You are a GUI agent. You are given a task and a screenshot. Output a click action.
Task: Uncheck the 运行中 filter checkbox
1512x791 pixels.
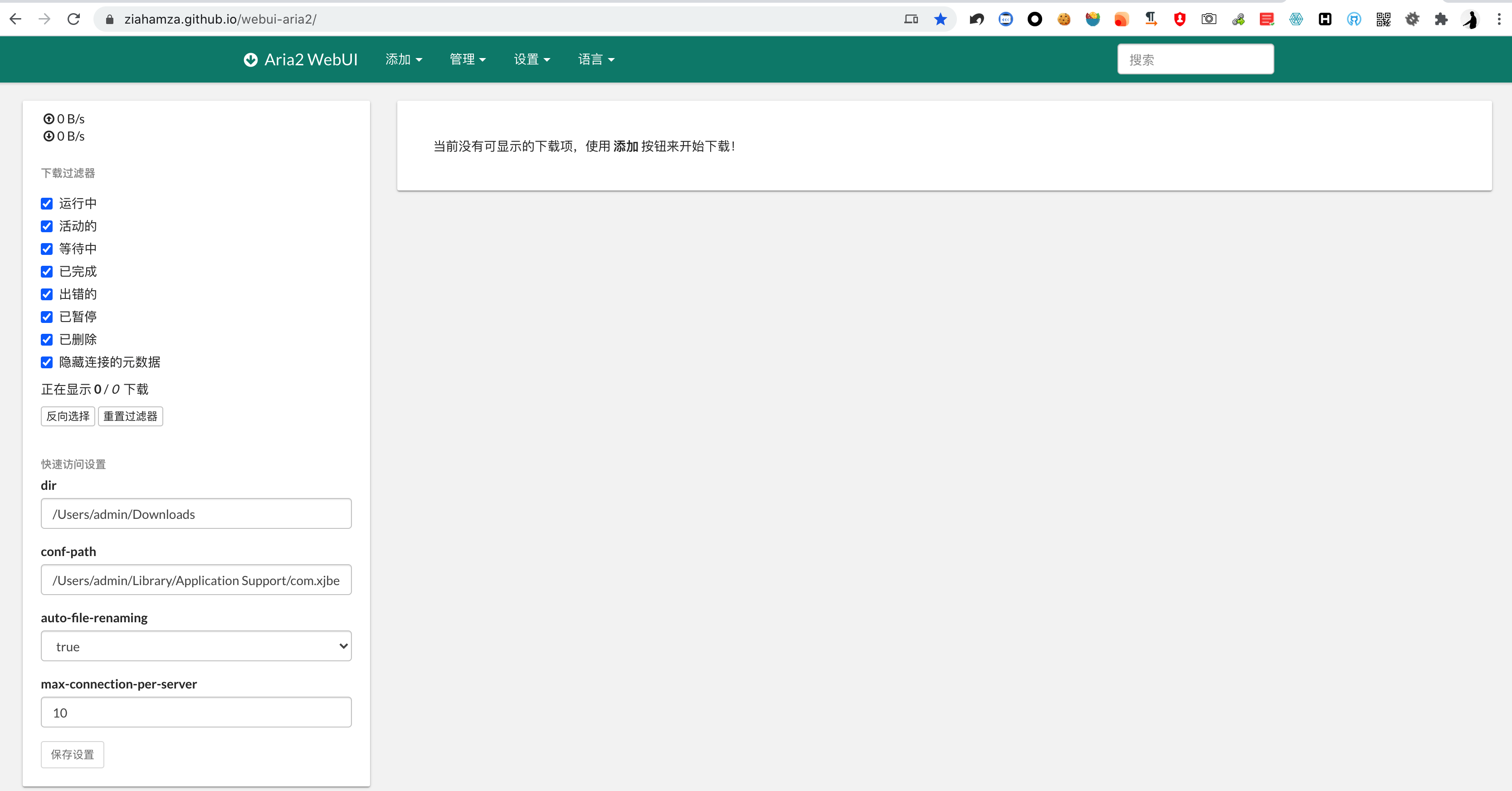(x=47, y=204)
